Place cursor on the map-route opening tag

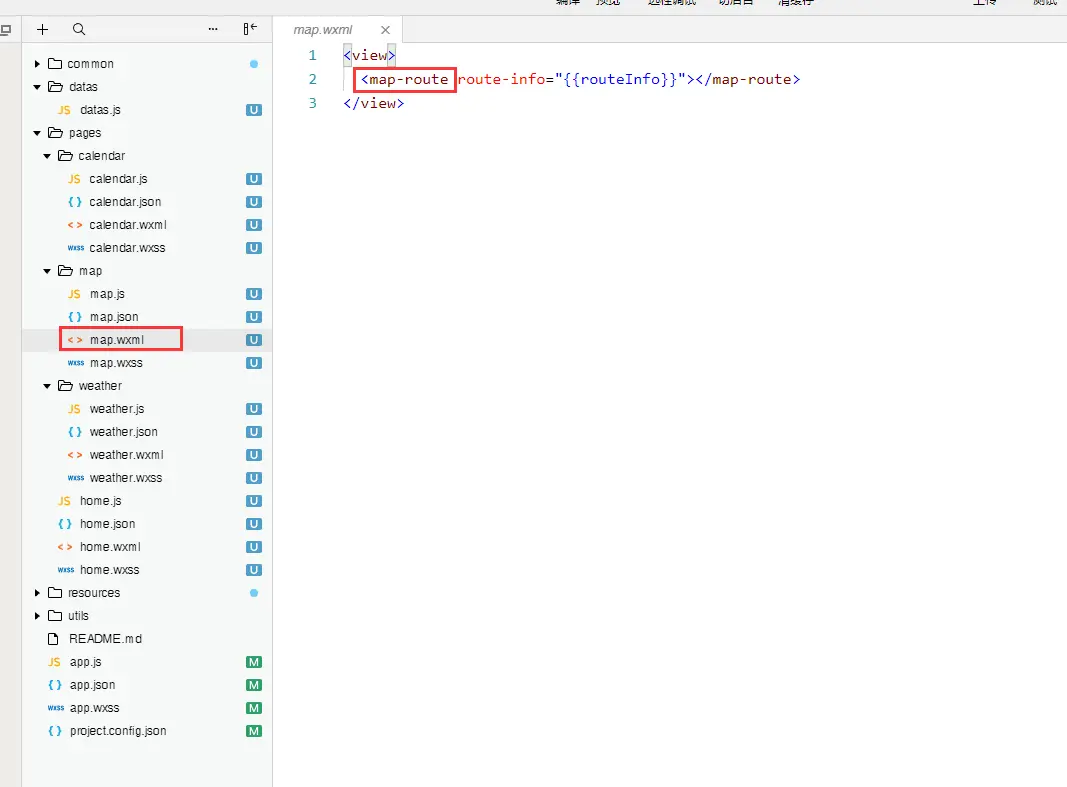[404, 80]
